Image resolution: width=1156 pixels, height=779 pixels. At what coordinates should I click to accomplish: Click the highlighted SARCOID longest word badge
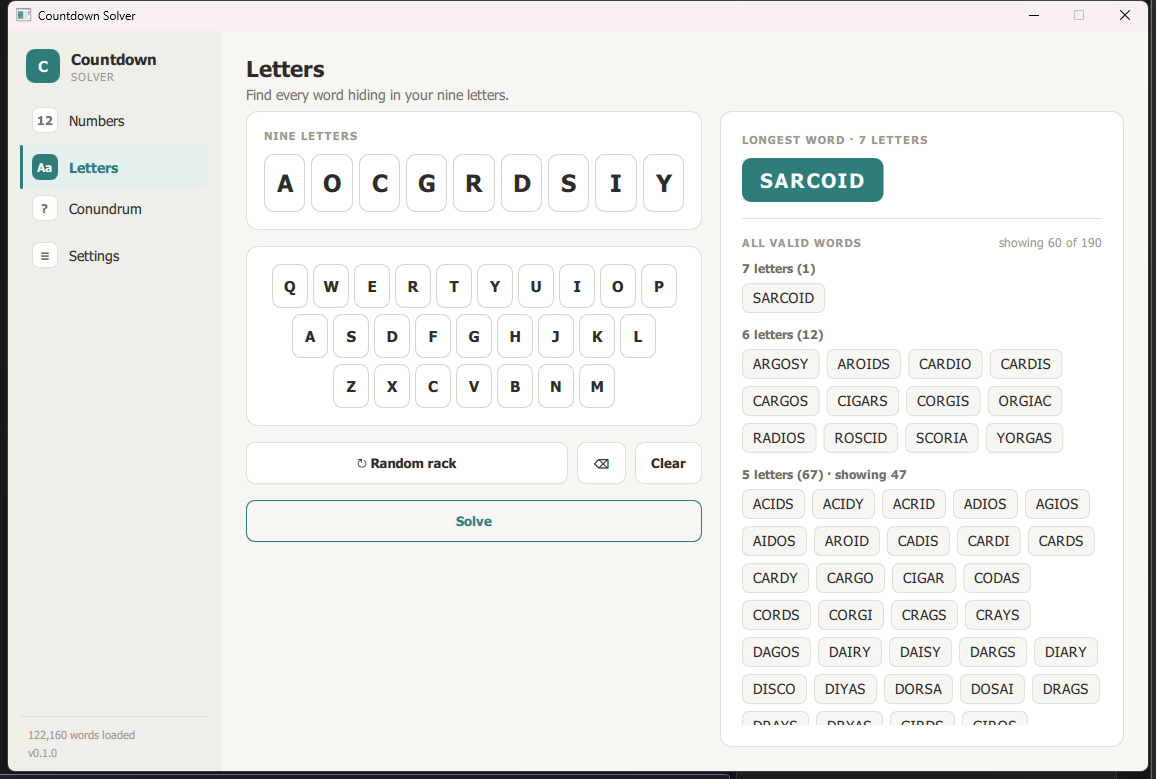pos(812,180)
